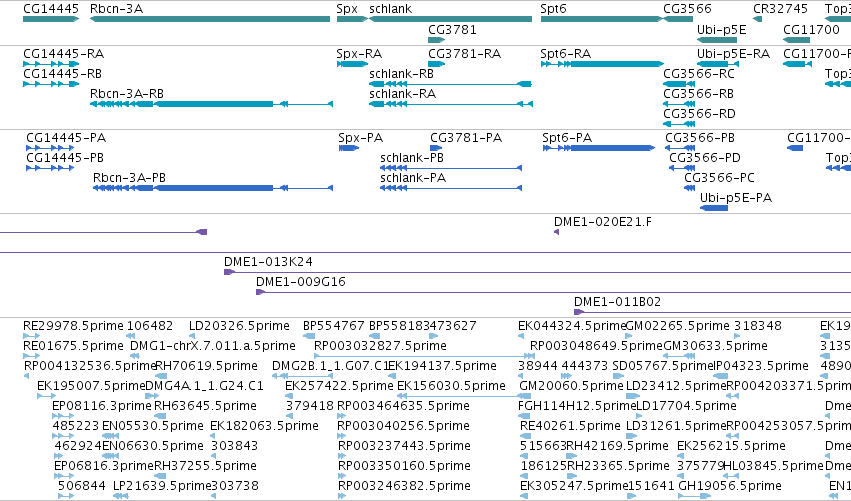The image size is (851, 501).
Task: Select the Ubi-p5E-PA protein label
Action: coord(736,198)
